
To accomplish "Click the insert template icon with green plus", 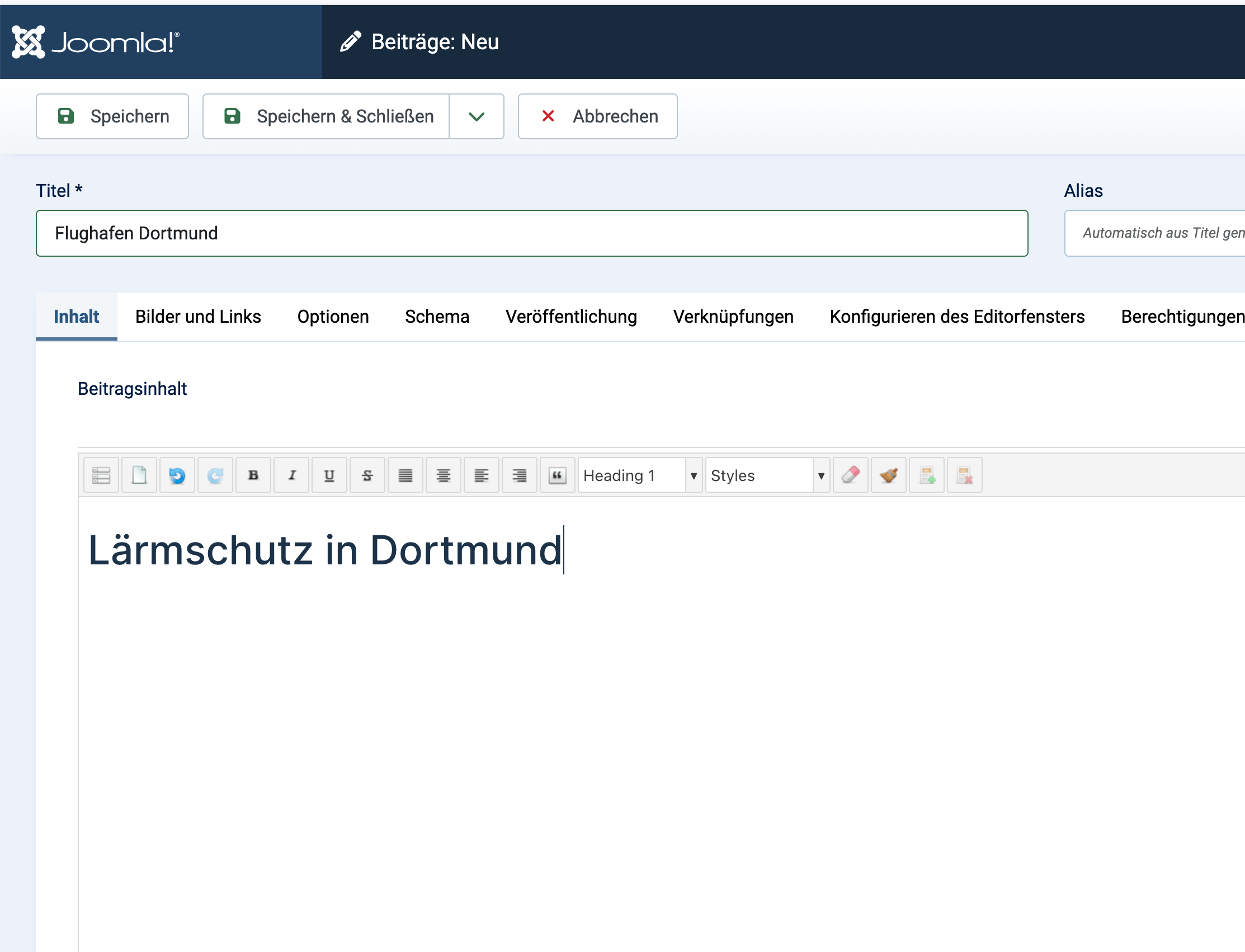I will click(x=927, y=475).
